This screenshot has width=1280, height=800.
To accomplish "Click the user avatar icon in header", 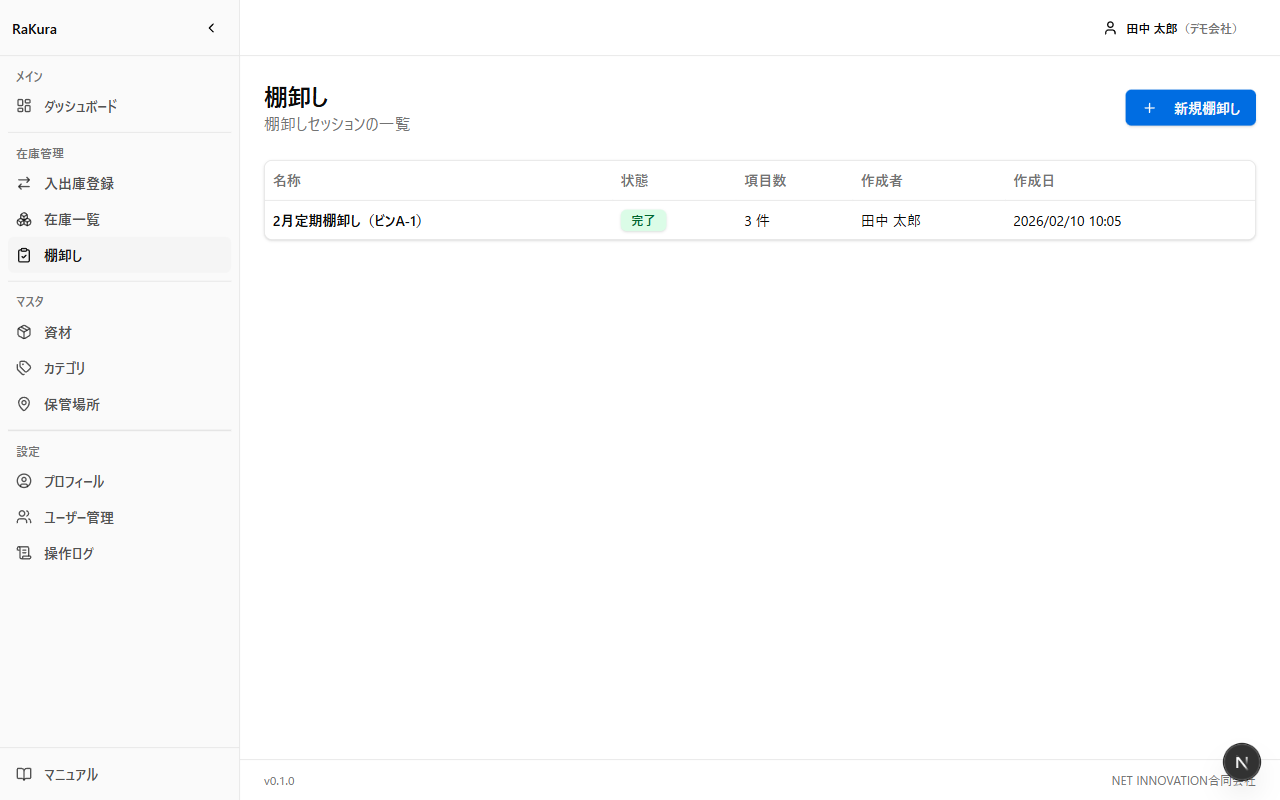I will click(1110, 28).
